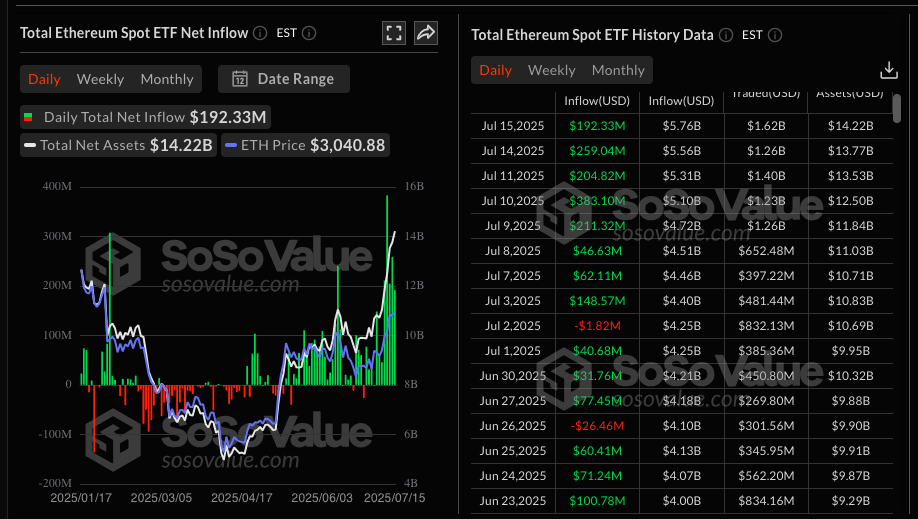
Task: Click info icon next to EST in chart panel
Action: point(309,33)
